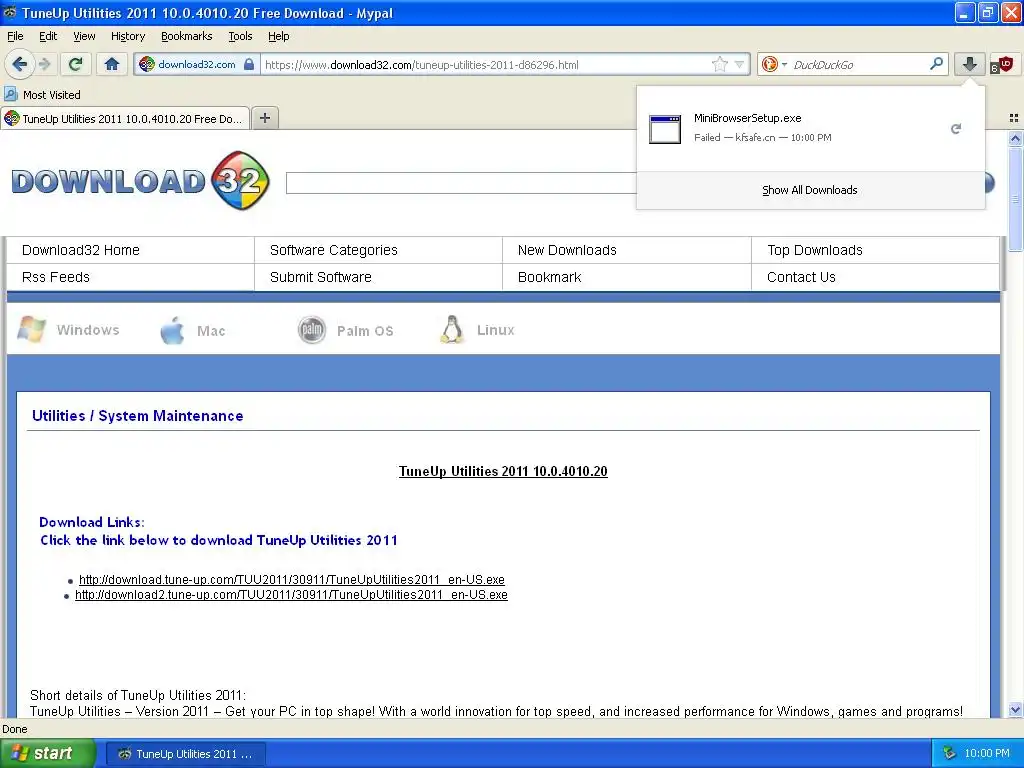
Task: Open the Most Visited bookmarks folder
Action: 42,95
